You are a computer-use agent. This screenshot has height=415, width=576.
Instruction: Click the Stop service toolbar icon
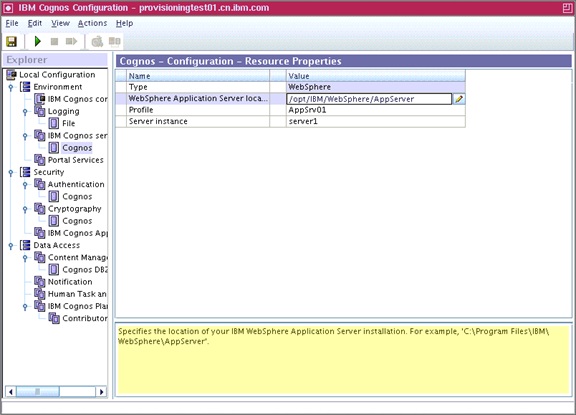pyautogui.click(x=54, y=42)
